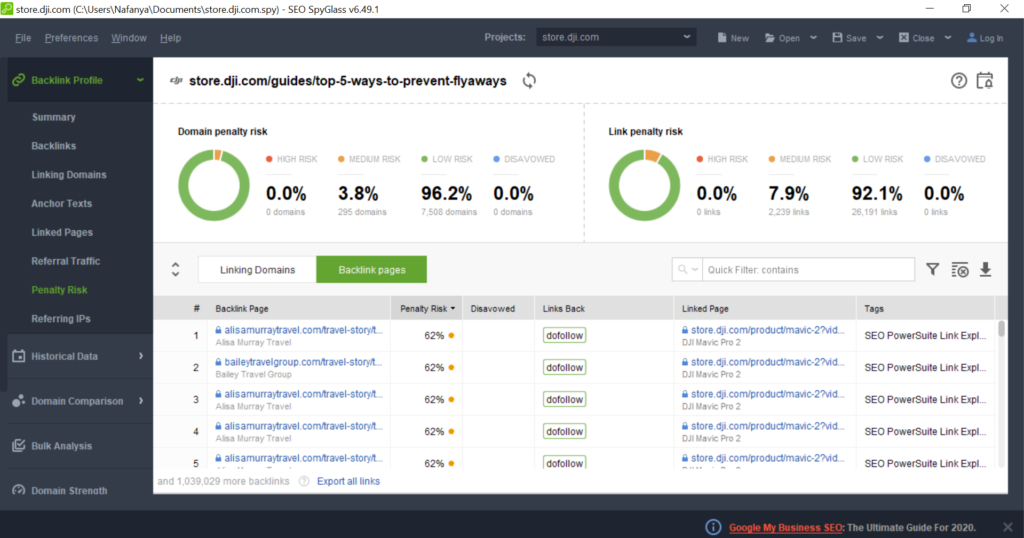Viewport: 1024px width, 538px height.
Task: Click the refresh icon beside the page URL
Action: point(529,81)
